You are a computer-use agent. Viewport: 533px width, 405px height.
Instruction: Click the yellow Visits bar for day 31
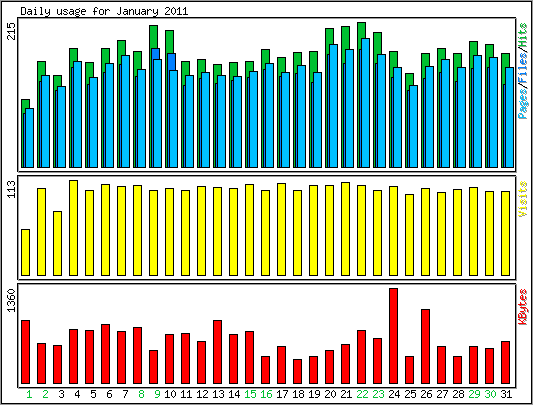click(x=505, y=233)
